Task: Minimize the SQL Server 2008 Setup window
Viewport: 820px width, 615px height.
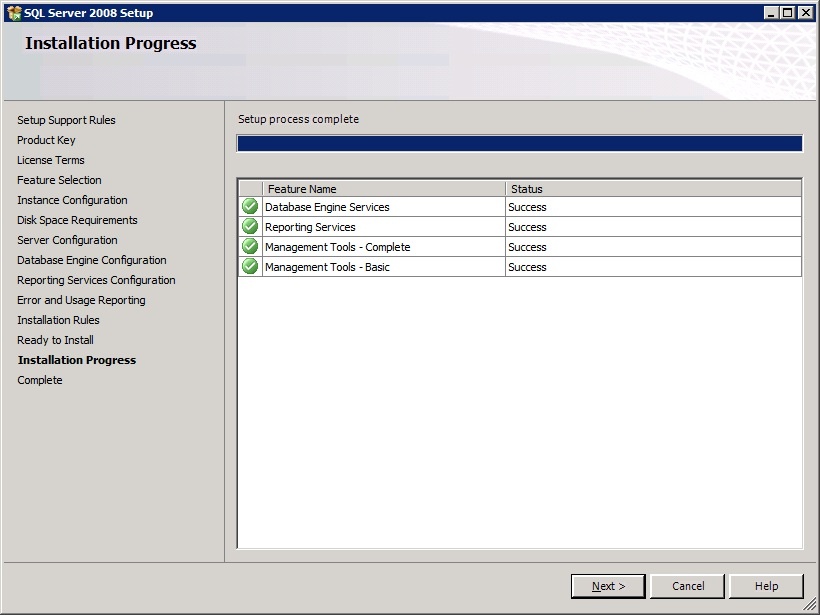Action: point(770,13)
